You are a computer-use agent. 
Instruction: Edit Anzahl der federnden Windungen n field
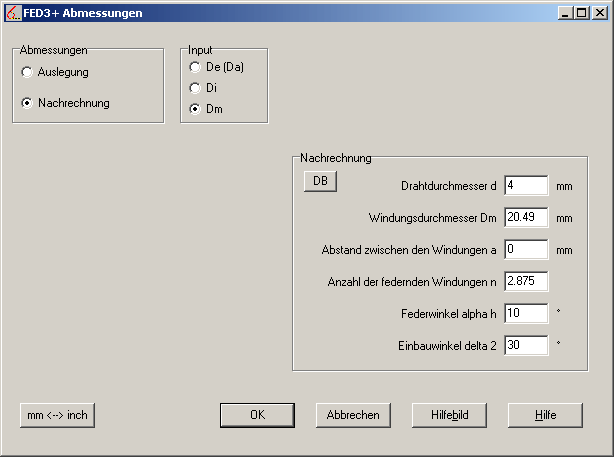[x=526, y=281]
